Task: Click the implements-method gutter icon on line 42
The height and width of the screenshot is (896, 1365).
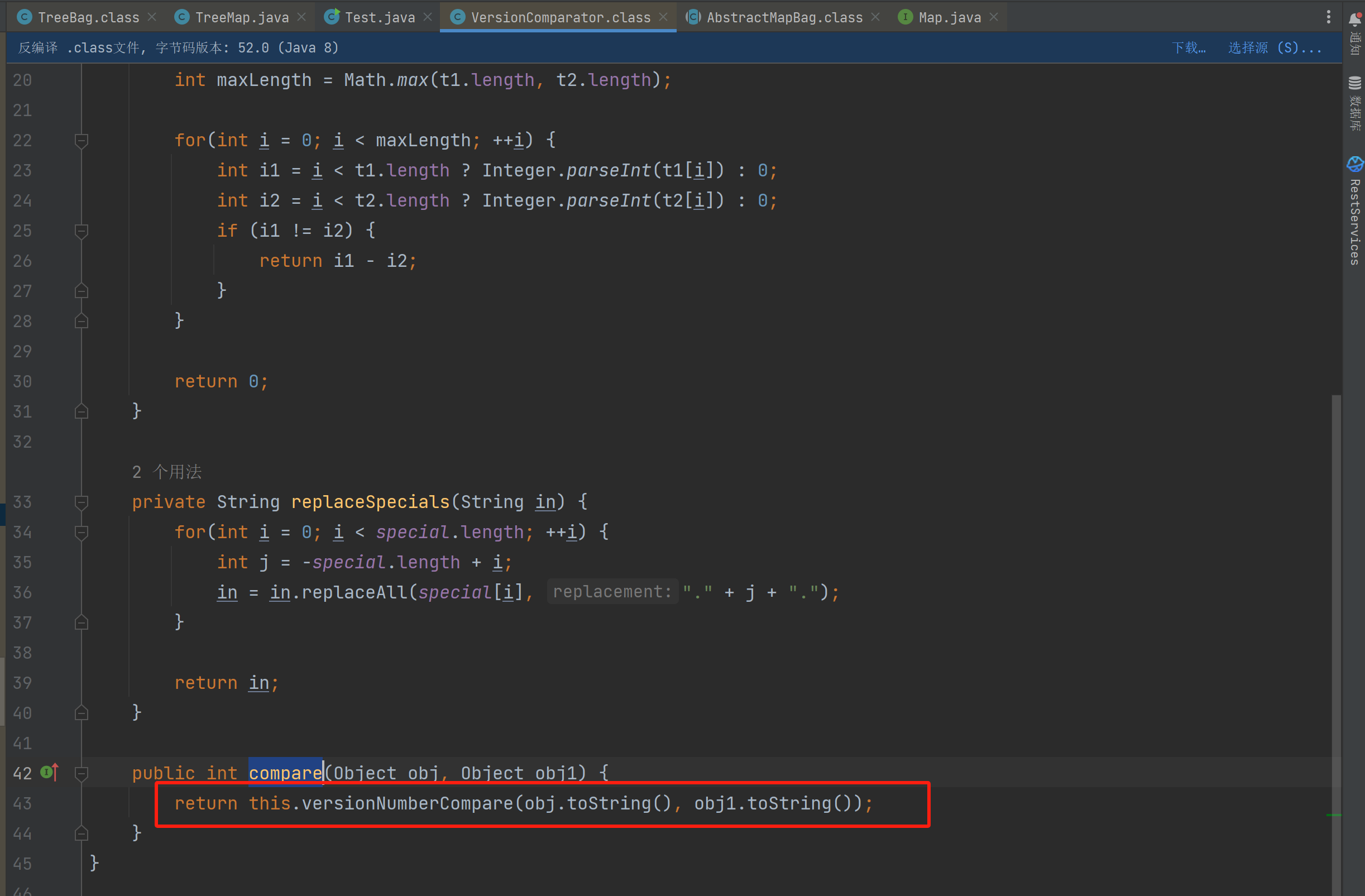Action: click(x=49, y=773)
